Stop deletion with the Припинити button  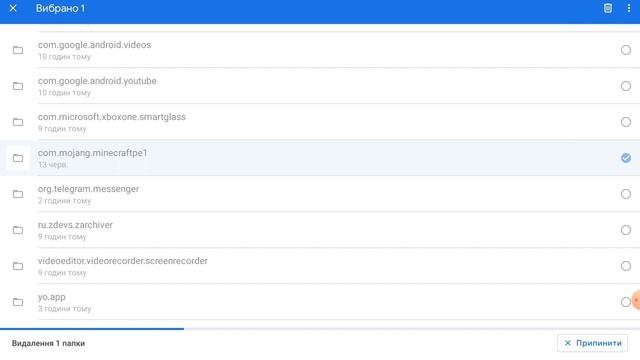592,343
